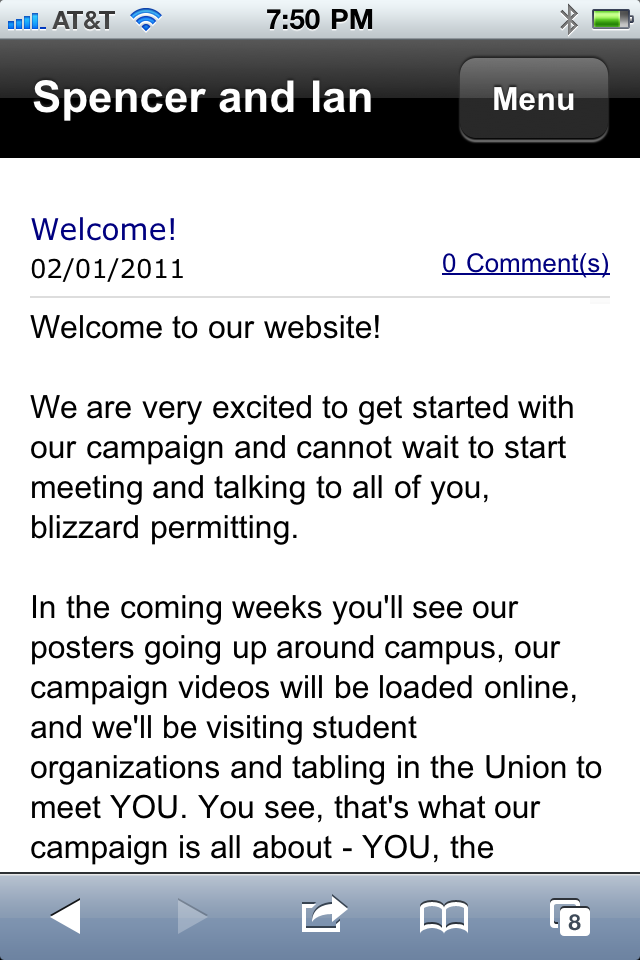The height and width of the screenshot is (960, 640).
Task: Click the post date 02/01/2011
Action: (108, 268)
